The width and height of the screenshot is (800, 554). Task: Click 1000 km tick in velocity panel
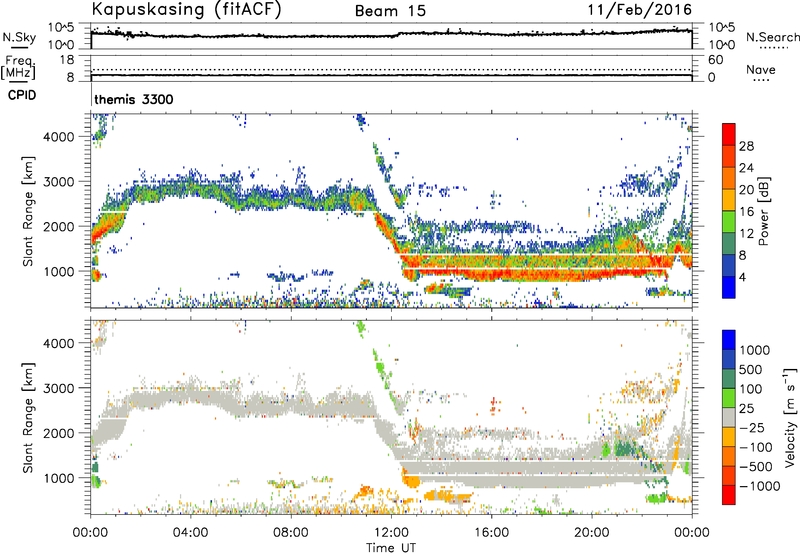[58, 478]
